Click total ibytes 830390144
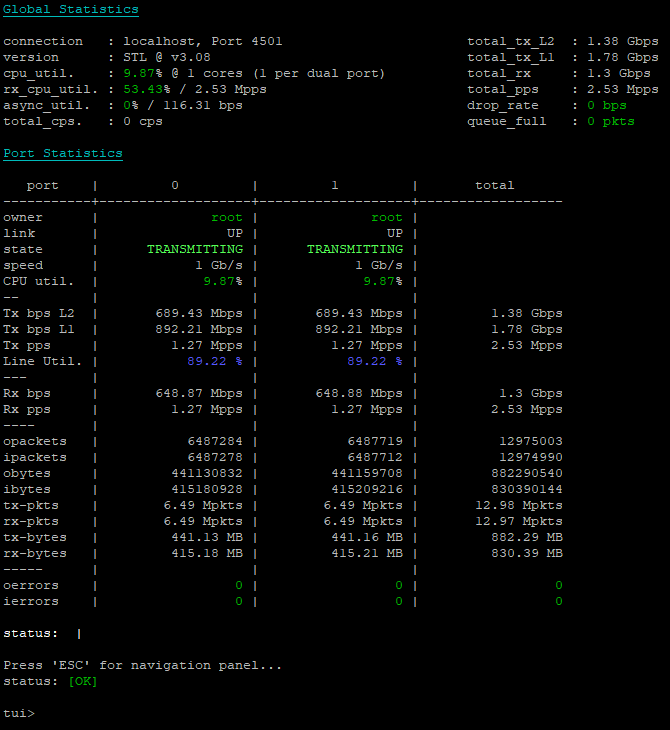The image size is (670, 730). (x=527, y=489)
